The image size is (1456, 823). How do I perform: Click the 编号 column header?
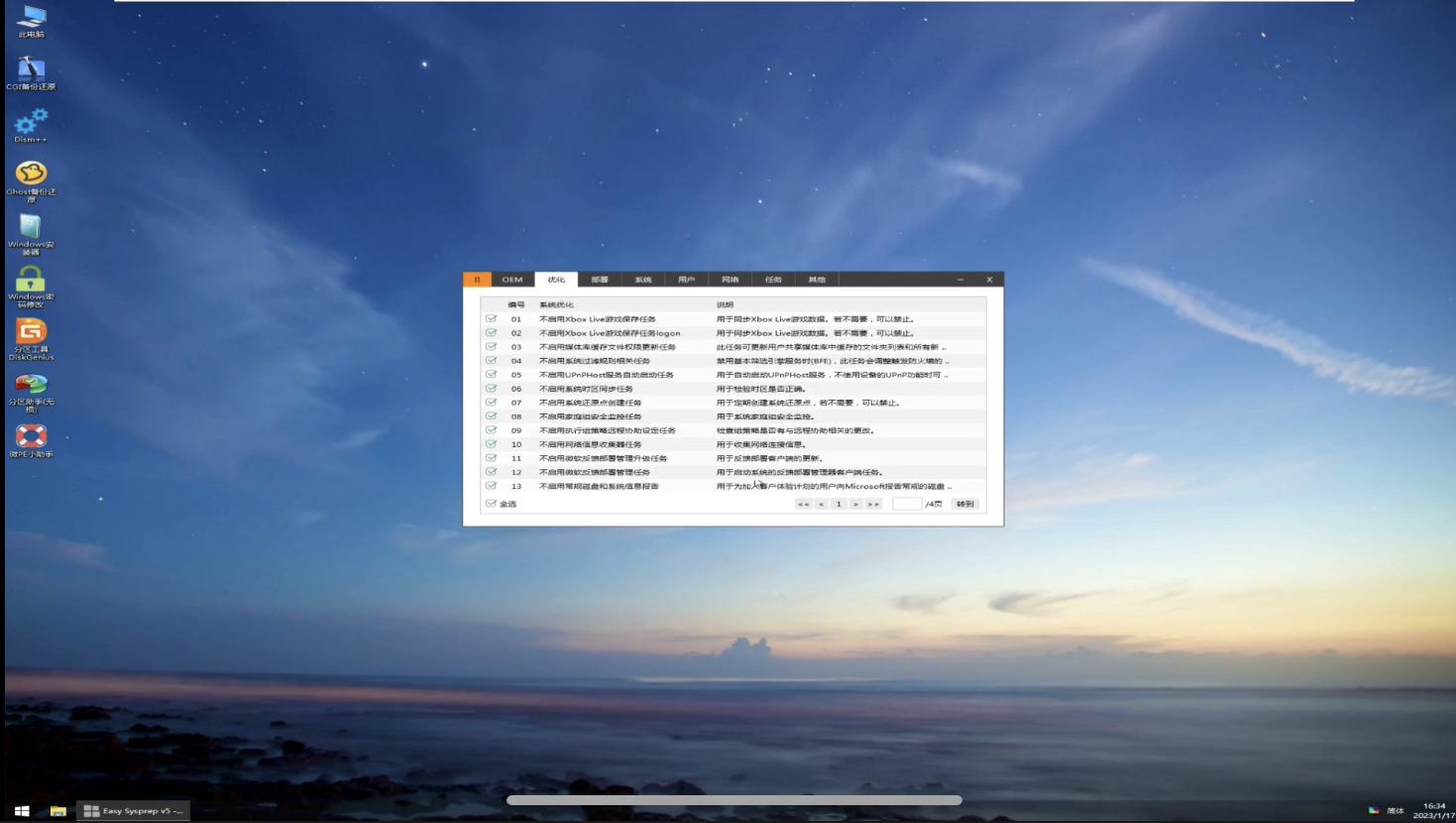516,305
